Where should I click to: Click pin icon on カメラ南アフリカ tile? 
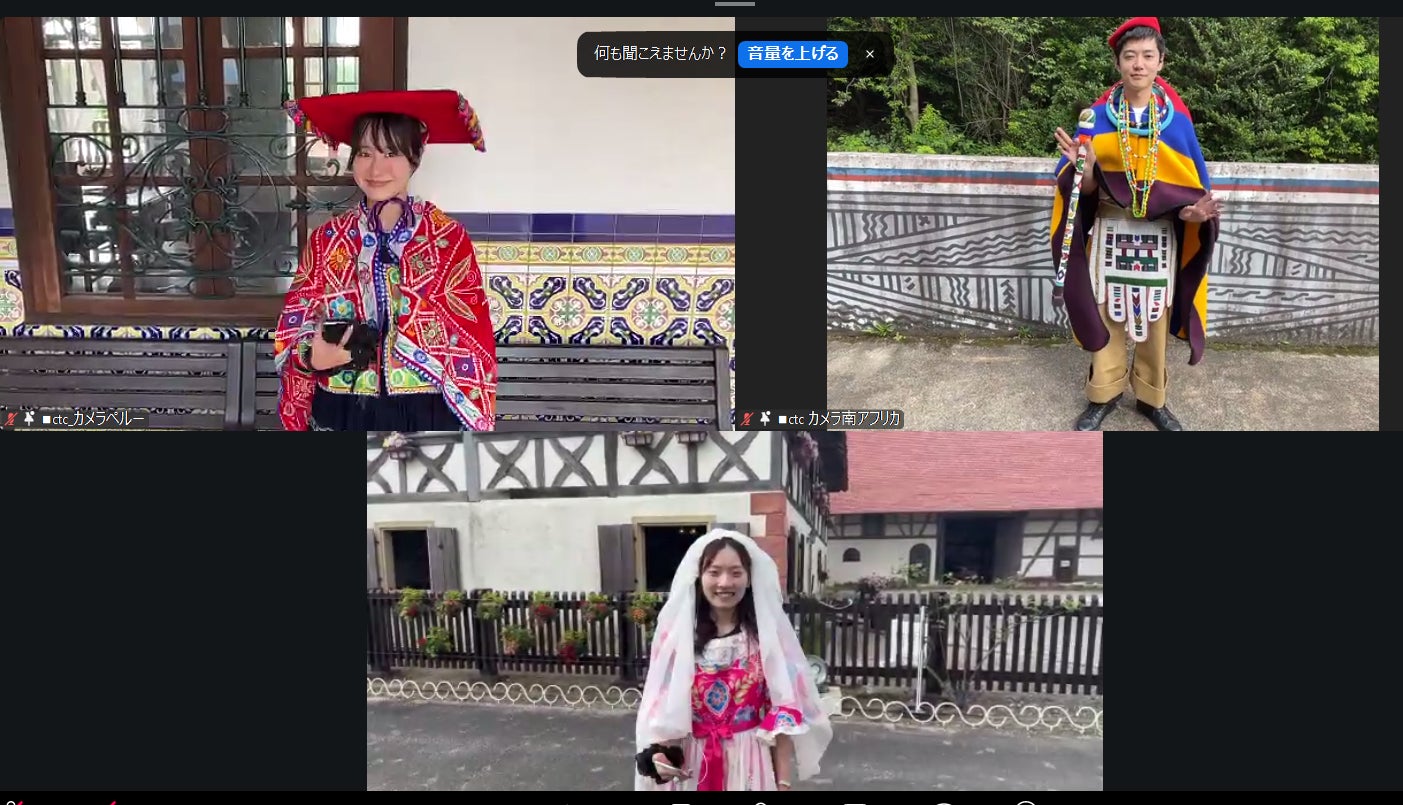pos(765,419)
